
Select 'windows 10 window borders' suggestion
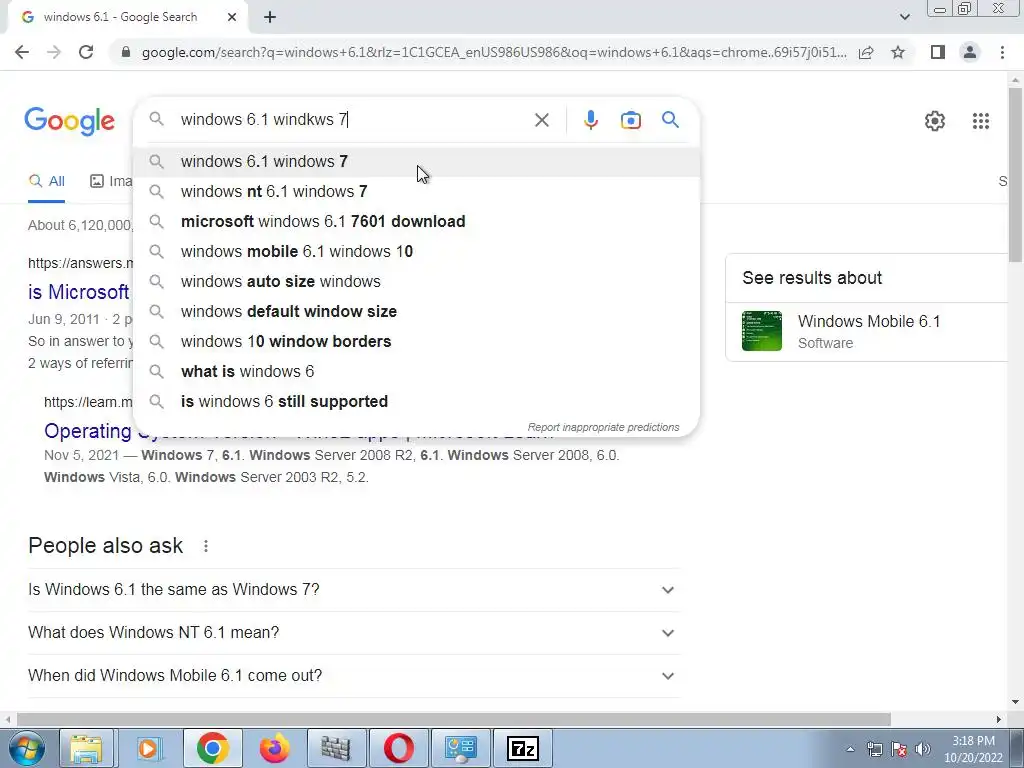click(416, 342)
